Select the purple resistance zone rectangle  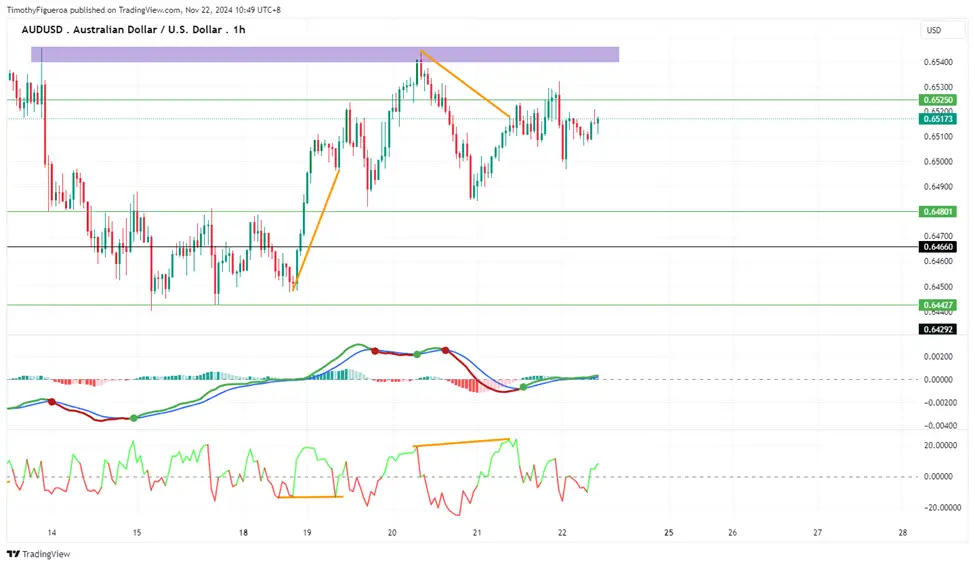[325, 54]
